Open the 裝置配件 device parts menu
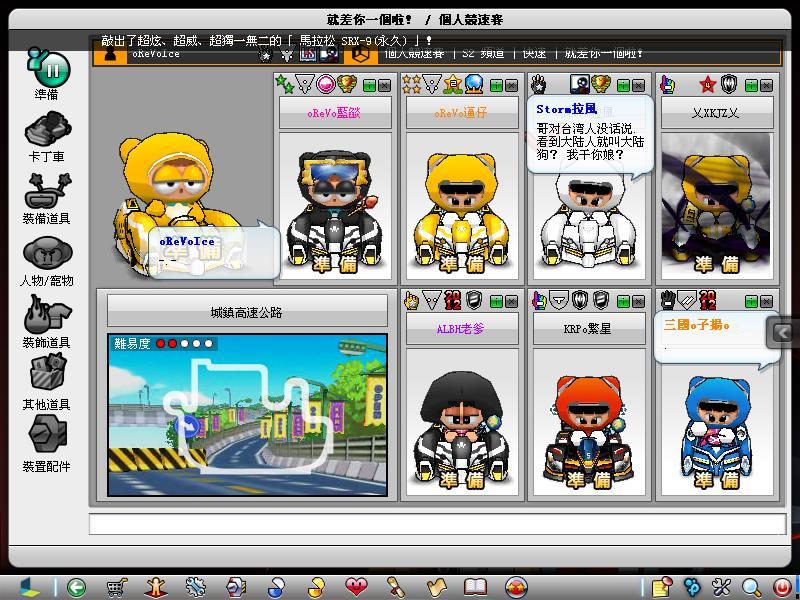This screenshot has width=800, height=600. point(47,436)
